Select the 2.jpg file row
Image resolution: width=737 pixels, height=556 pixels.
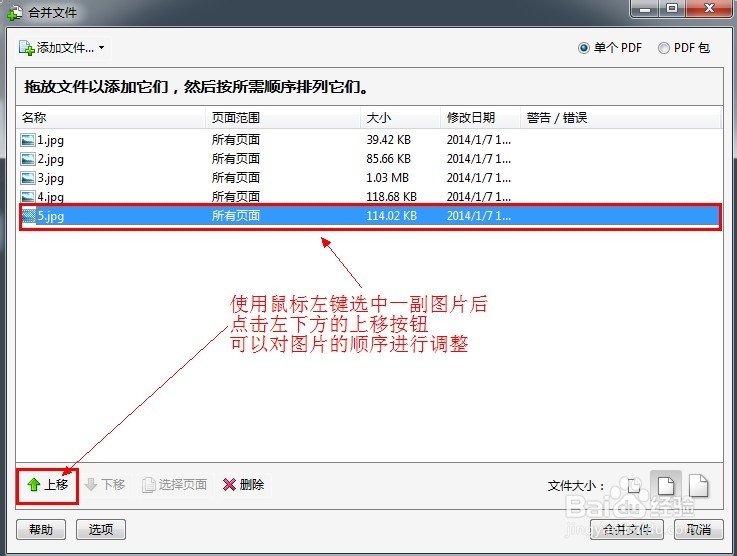[369, 159]
